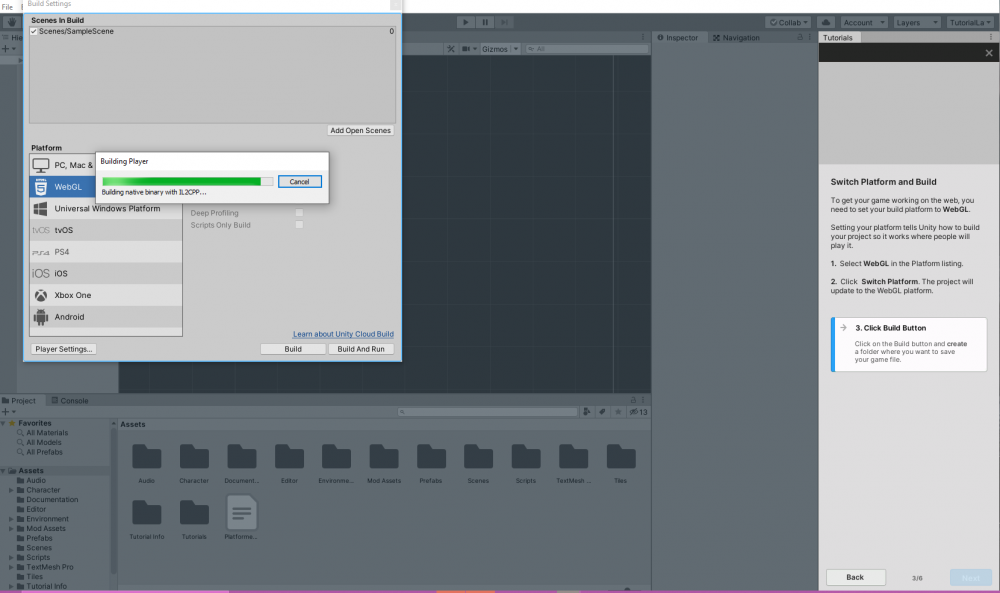Click the Build And Run button
This screenshot has height=593, width=1000.
(x=361, y=349)
